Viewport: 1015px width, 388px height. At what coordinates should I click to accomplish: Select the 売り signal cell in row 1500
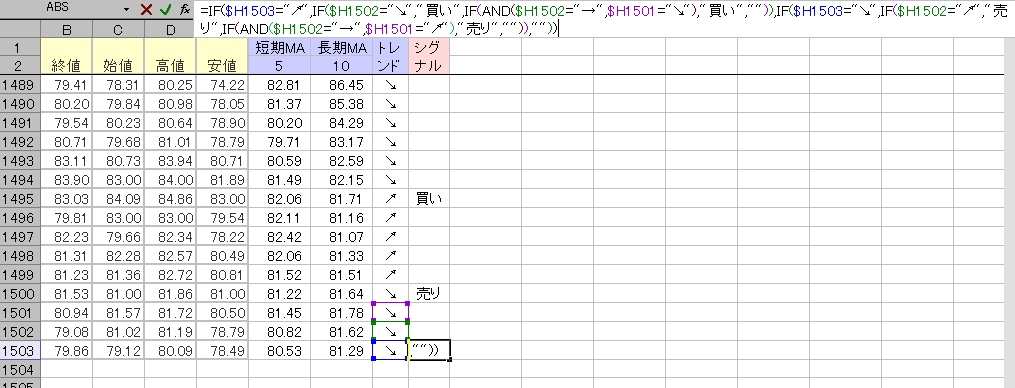429,293
